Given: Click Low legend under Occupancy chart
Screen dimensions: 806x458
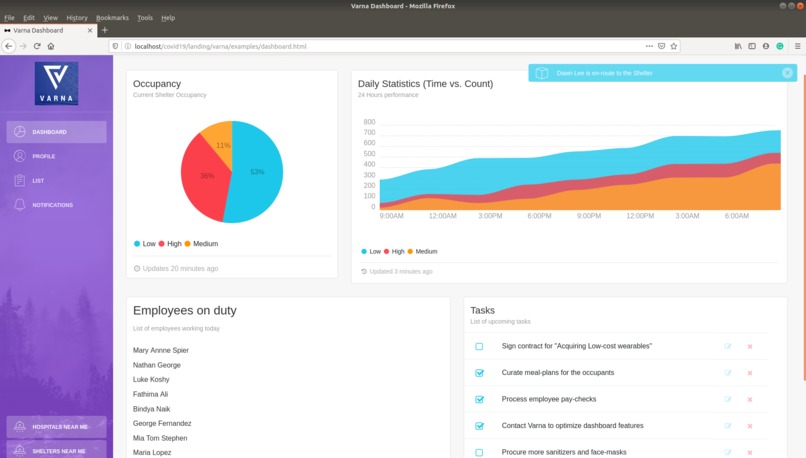Looking at the screenshot, I should coord(144,244).
